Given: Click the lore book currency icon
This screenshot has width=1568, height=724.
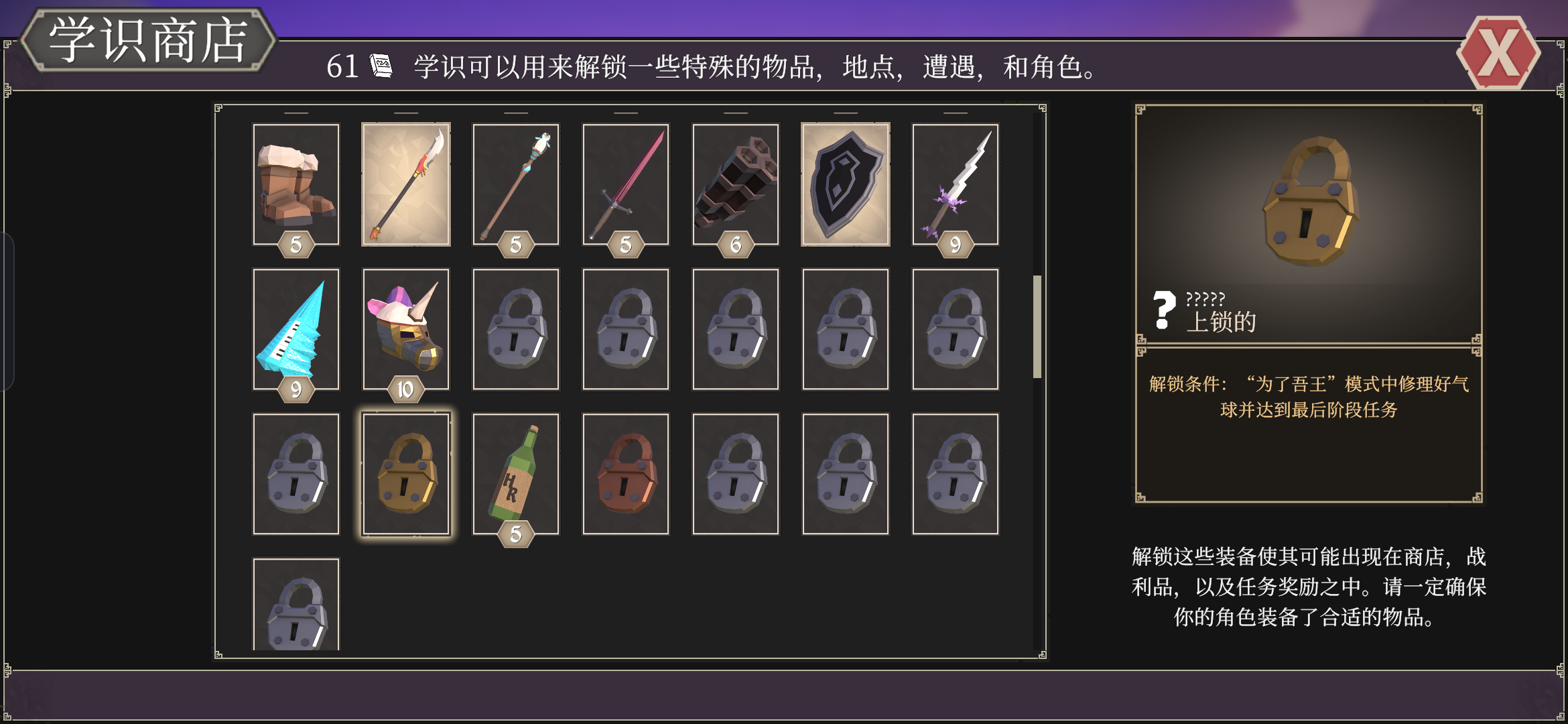Looking at the screenshot, I should coord(381,66).
